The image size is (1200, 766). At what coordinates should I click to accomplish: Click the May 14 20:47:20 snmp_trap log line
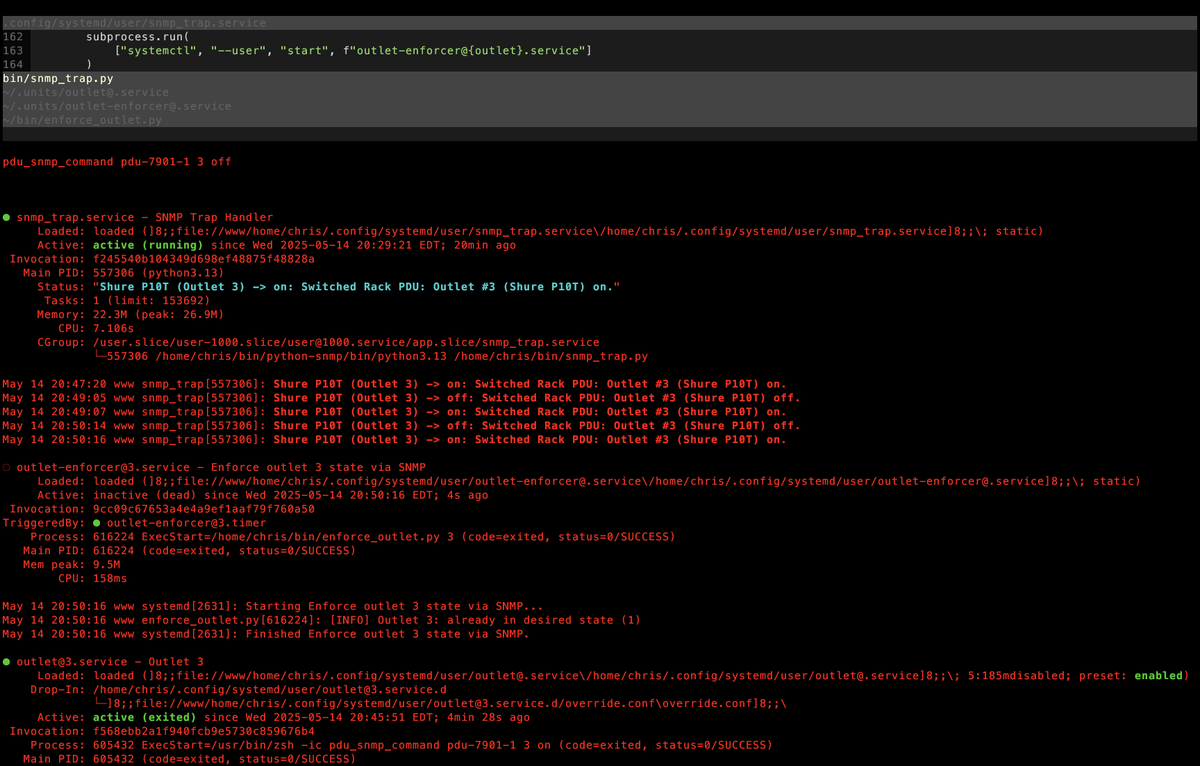coord(395,384)
